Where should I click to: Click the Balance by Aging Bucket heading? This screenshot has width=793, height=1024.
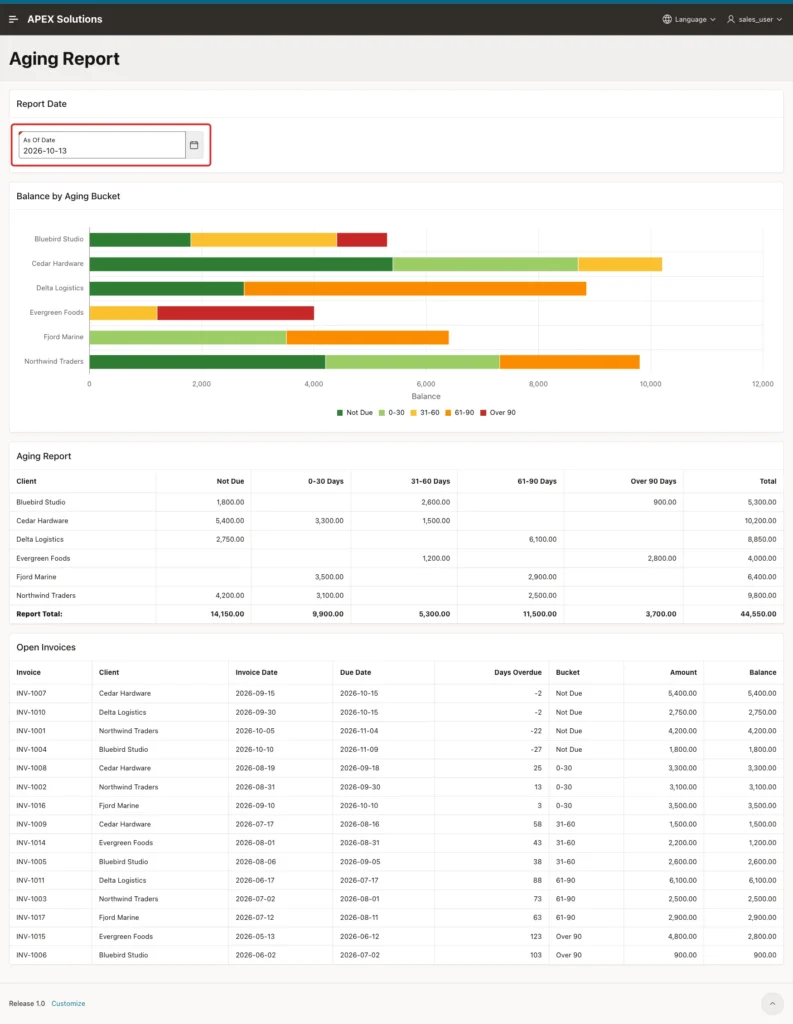click(x=68, y=196)
